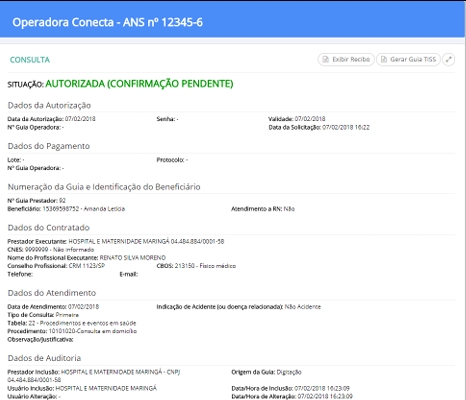This screenshot has height=400, width=466.
Task: Click the Dados da Autorização section heading
Action: pos(49,105)
